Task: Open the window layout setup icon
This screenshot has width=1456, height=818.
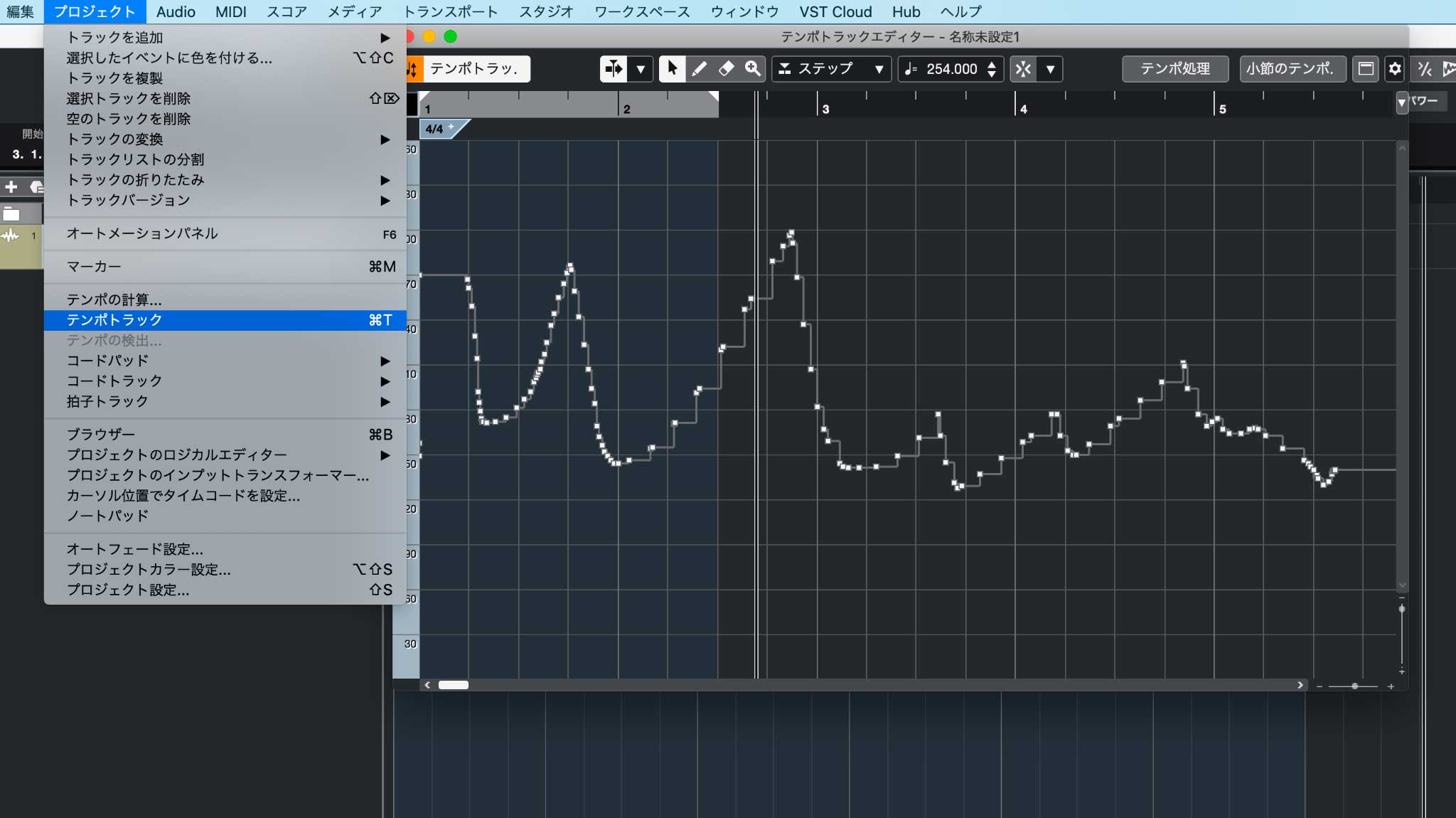Action: (x=1366, y=69)
